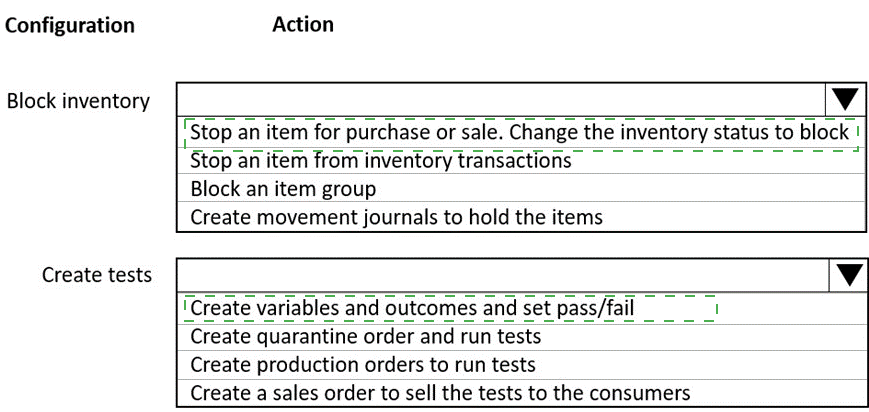Open the Create tests dropdown arrow
Image resolution: width=869 pixels, height=412 pixels.
pyautogui.click(x=848, y=275)
